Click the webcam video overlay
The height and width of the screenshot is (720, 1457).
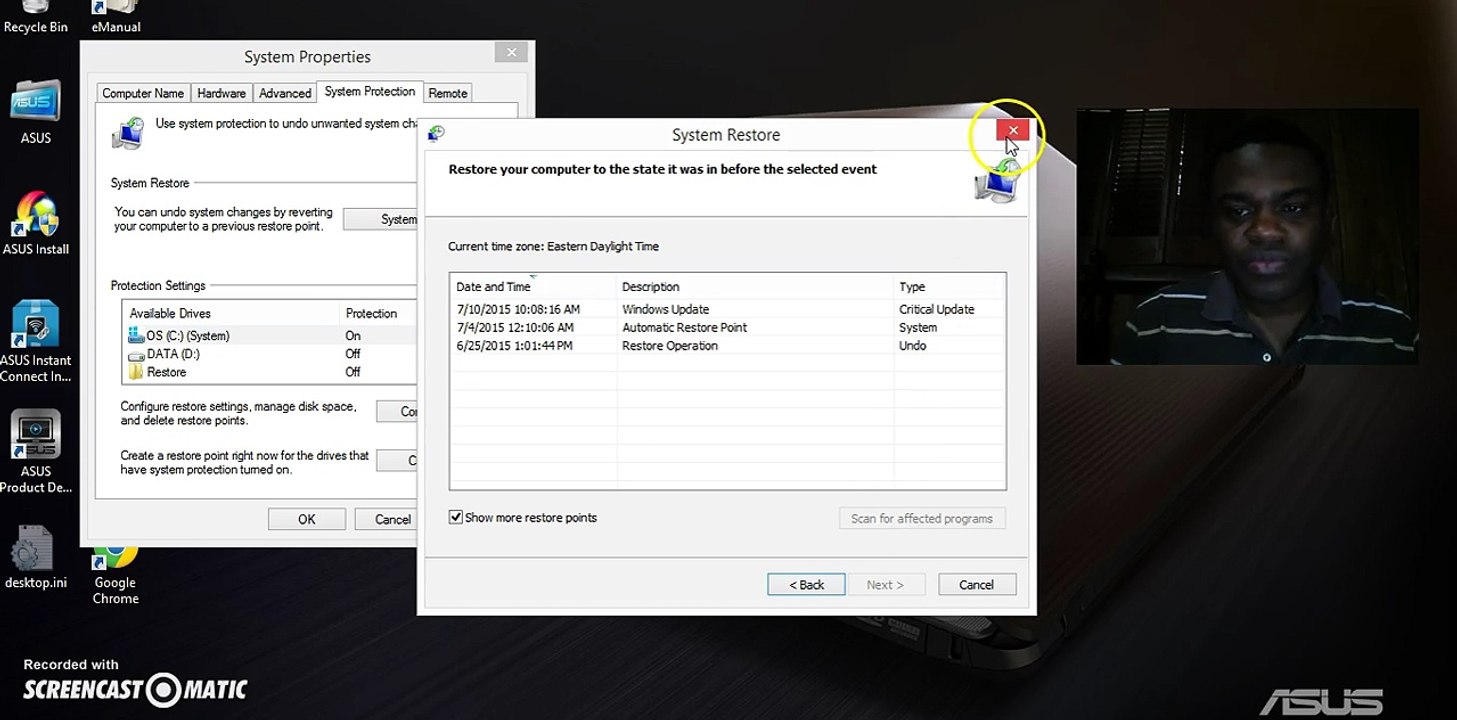1247,236
